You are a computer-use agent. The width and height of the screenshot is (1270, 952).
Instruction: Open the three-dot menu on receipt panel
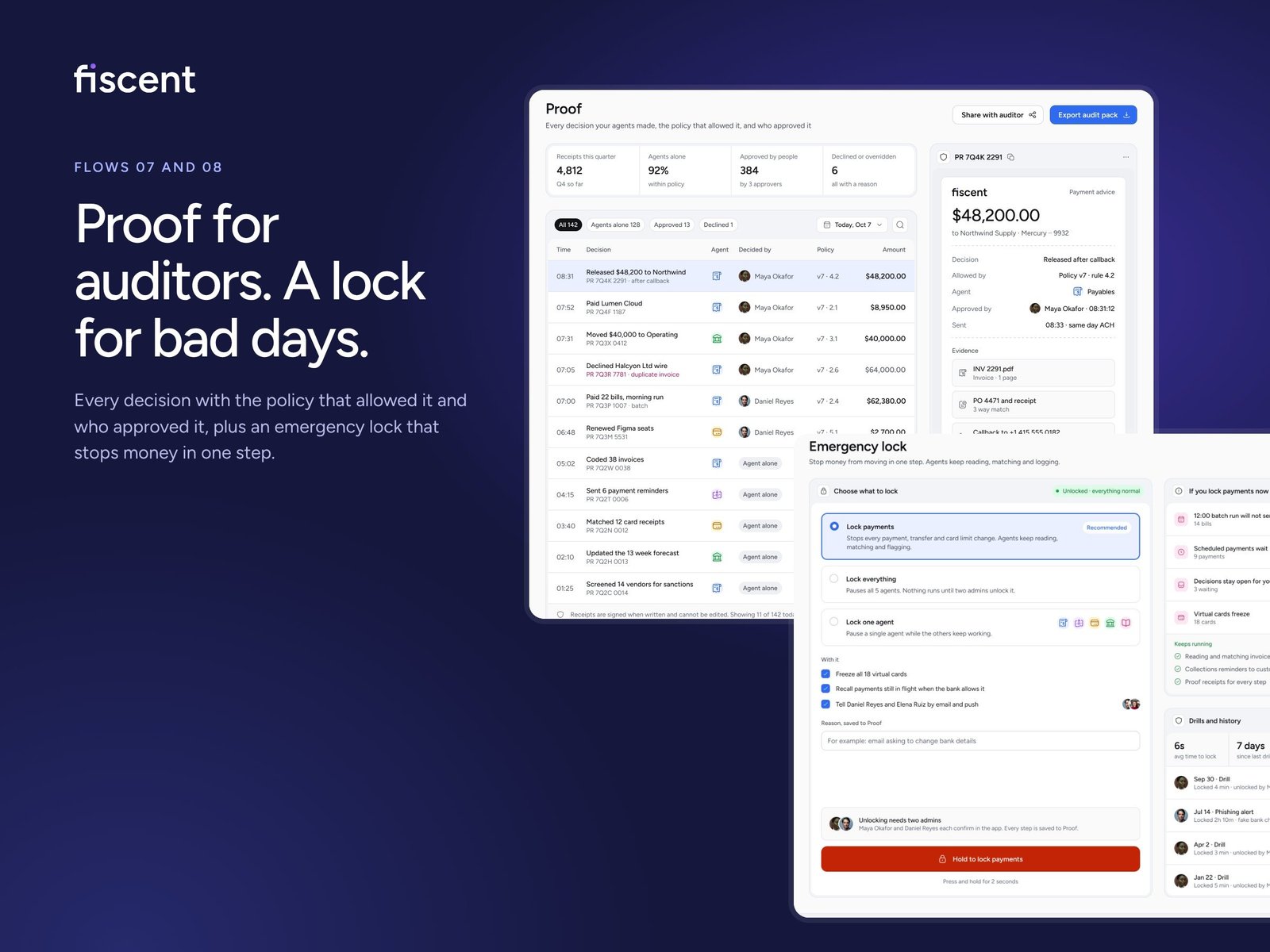point(1126,157)
